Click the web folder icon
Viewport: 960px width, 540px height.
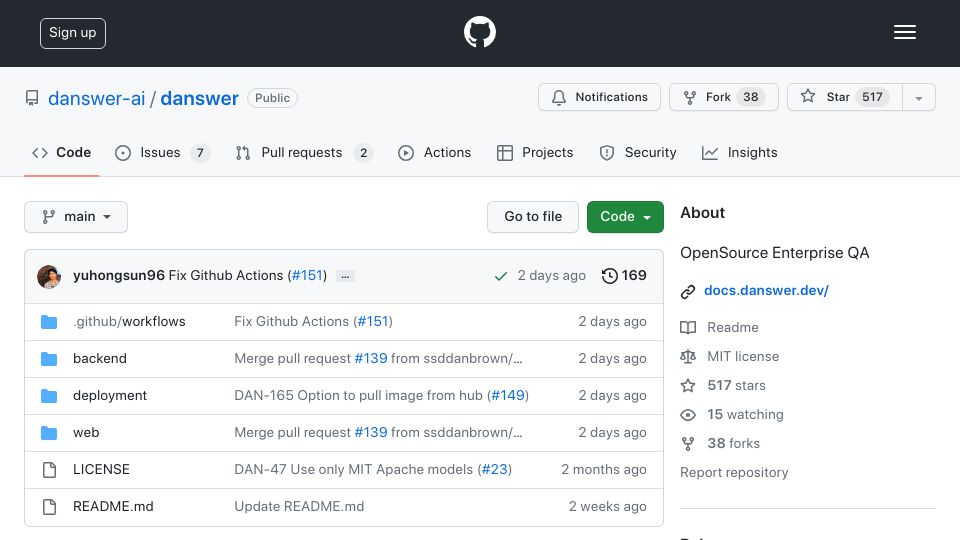point(49,433)
